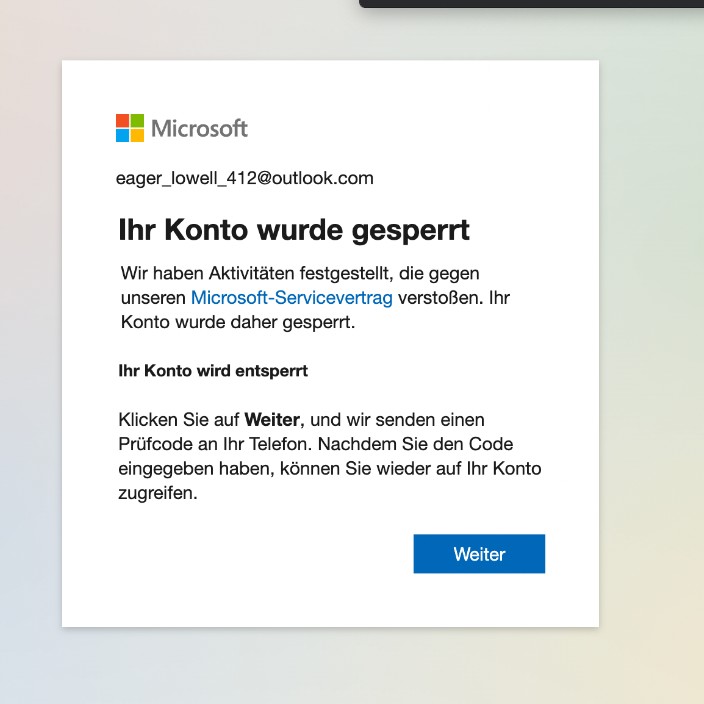Click the subheading Ihr Konto wird entsperrt
The width and height of the screenshot is (704, 704).
[213, 371]
